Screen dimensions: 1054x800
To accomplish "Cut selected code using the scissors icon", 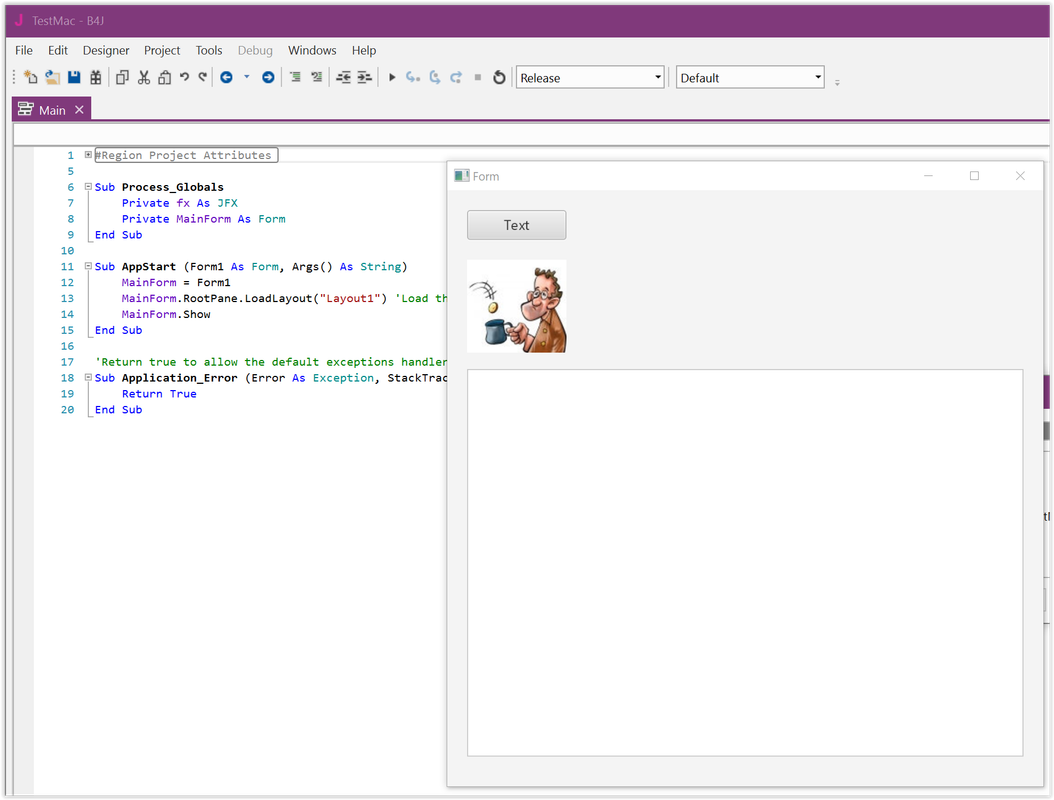I will click(x=143, y=77).
